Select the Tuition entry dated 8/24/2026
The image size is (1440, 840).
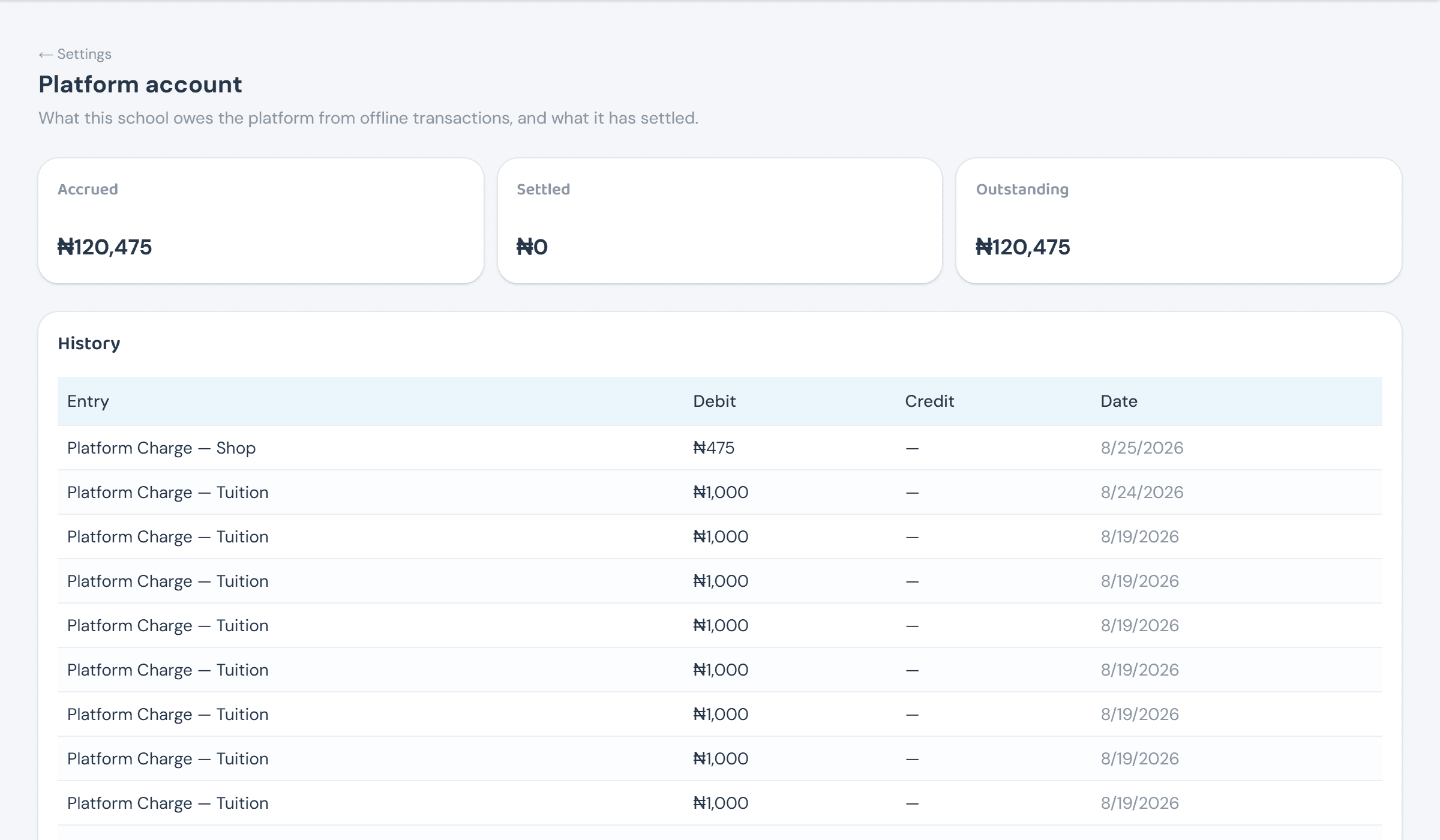coord(168,492)
